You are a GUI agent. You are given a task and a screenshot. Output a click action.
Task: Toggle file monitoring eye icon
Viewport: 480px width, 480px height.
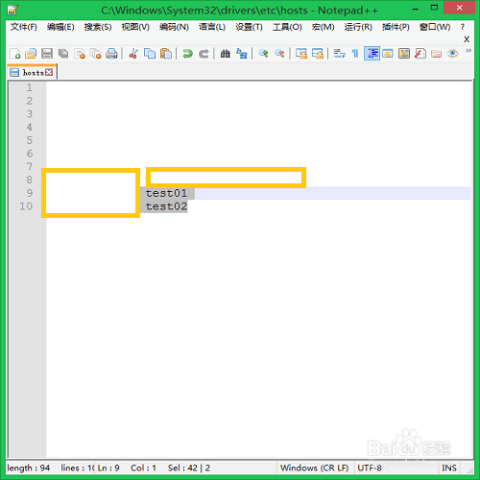point(452,54)
